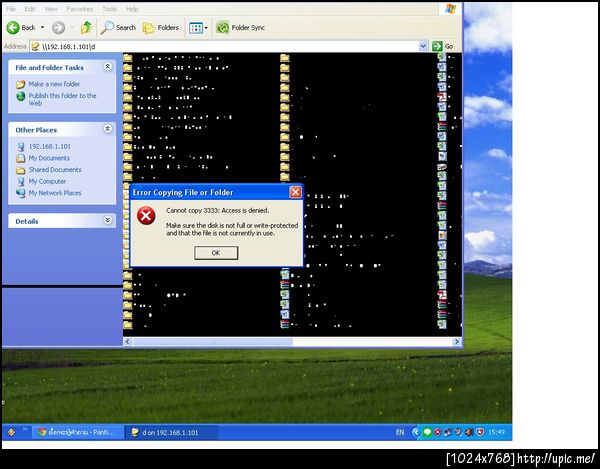Switch to 'd on 192.168.1.101' taskbar button
600x469 pixels.
coord(171,432)
